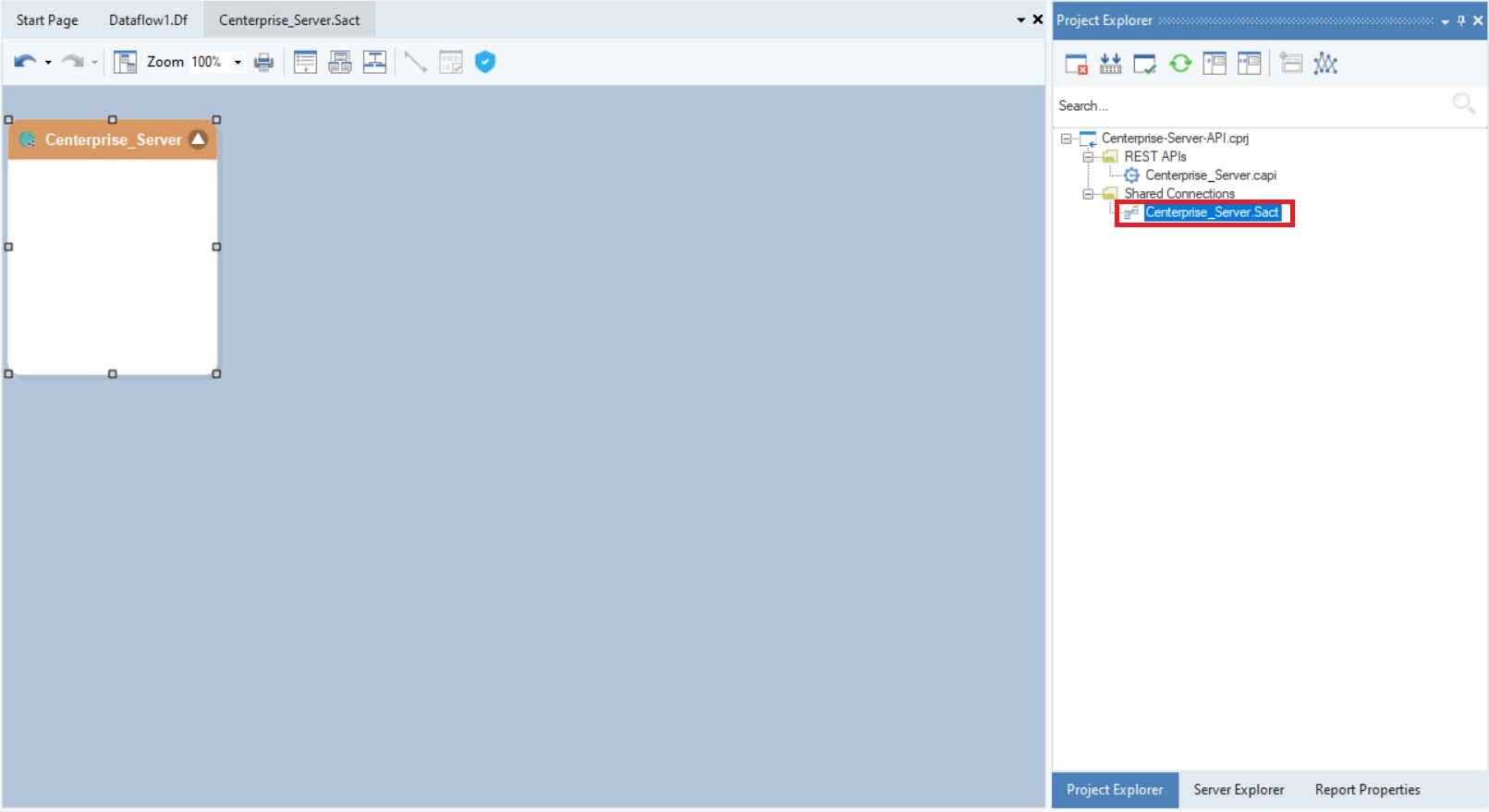Click the diagonal link line icon
Viewport: 1489px width, 812px height.
416,62
